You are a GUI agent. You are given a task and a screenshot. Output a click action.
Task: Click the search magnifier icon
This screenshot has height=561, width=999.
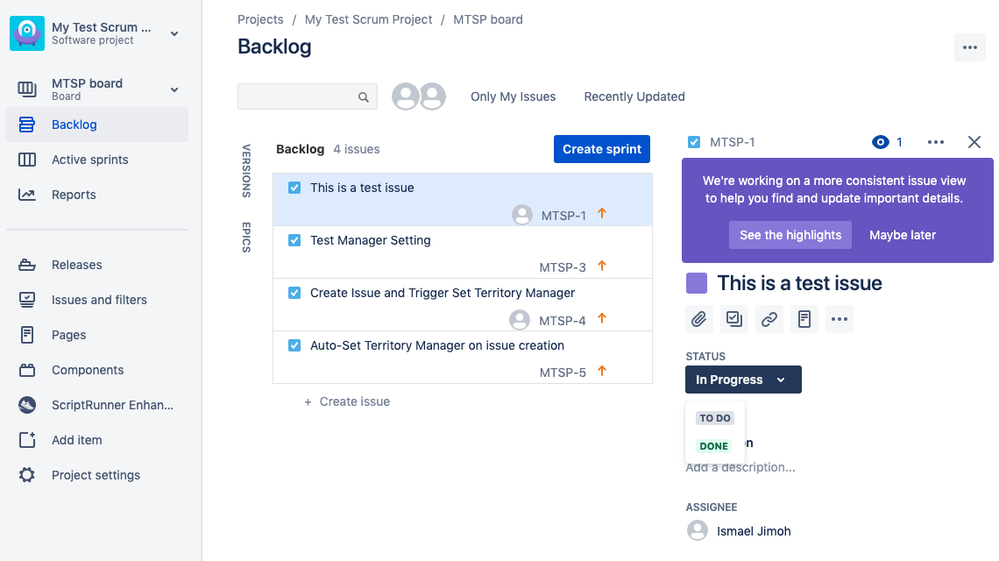pyautogui.click(x=363, y=97)
